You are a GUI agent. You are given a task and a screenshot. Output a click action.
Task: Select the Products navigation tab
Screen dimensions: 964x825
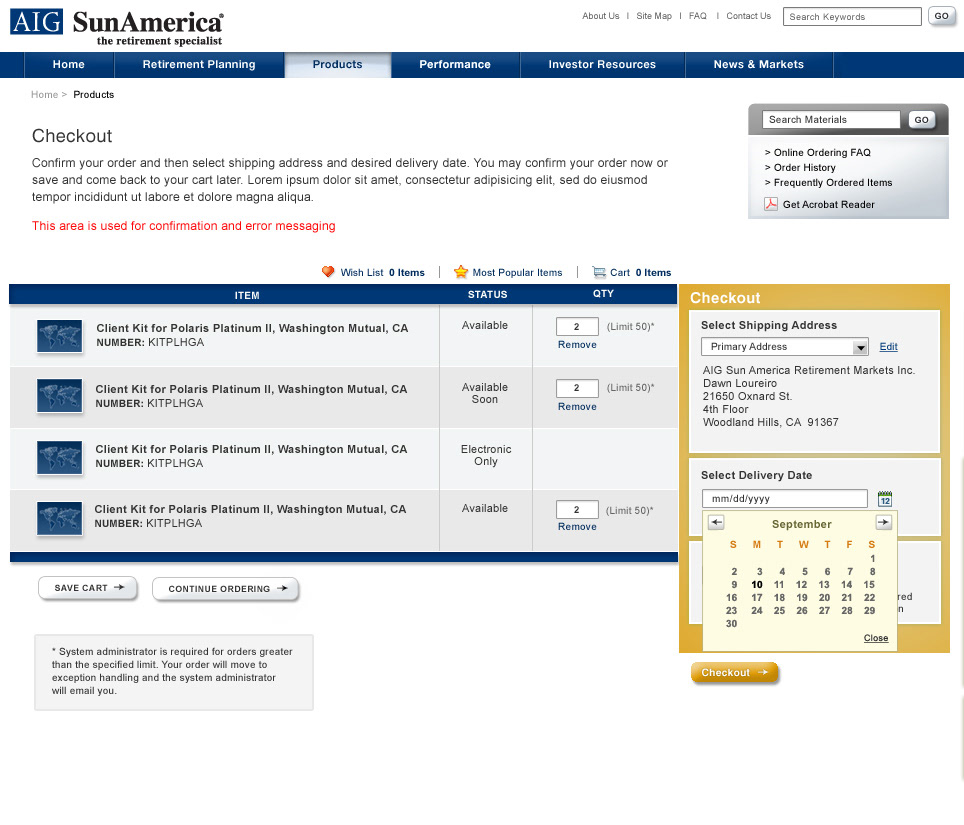[338, 65]
